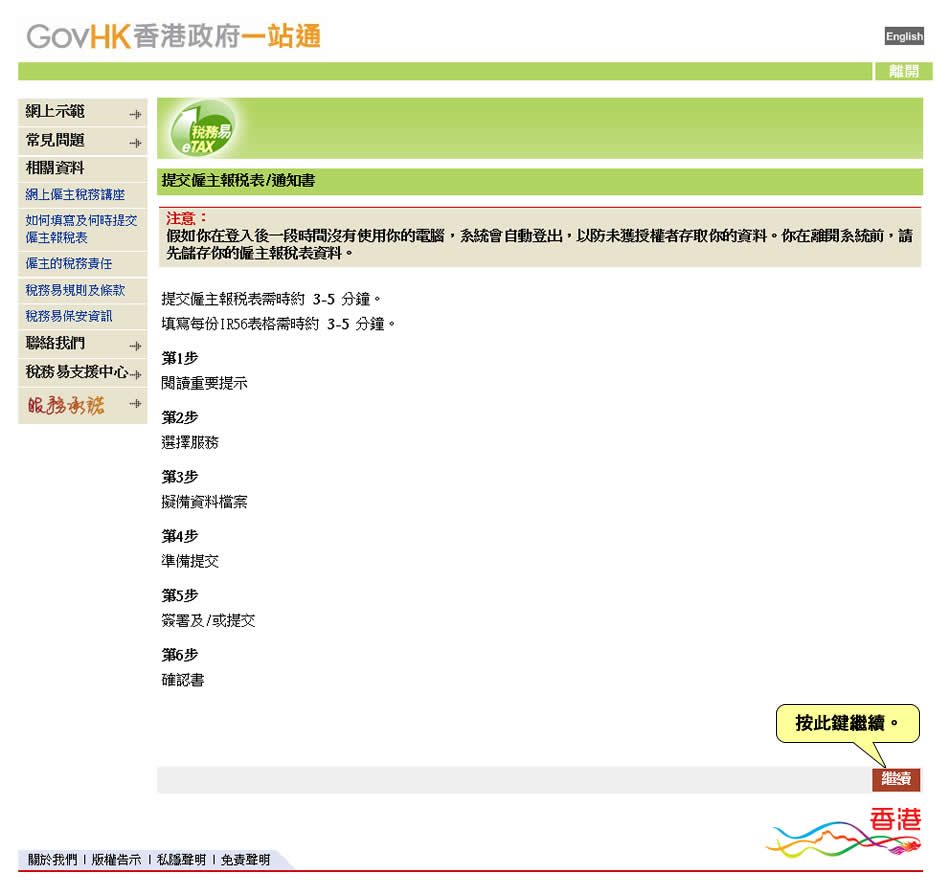Click the 第2步 step heading

pos(179,418)
